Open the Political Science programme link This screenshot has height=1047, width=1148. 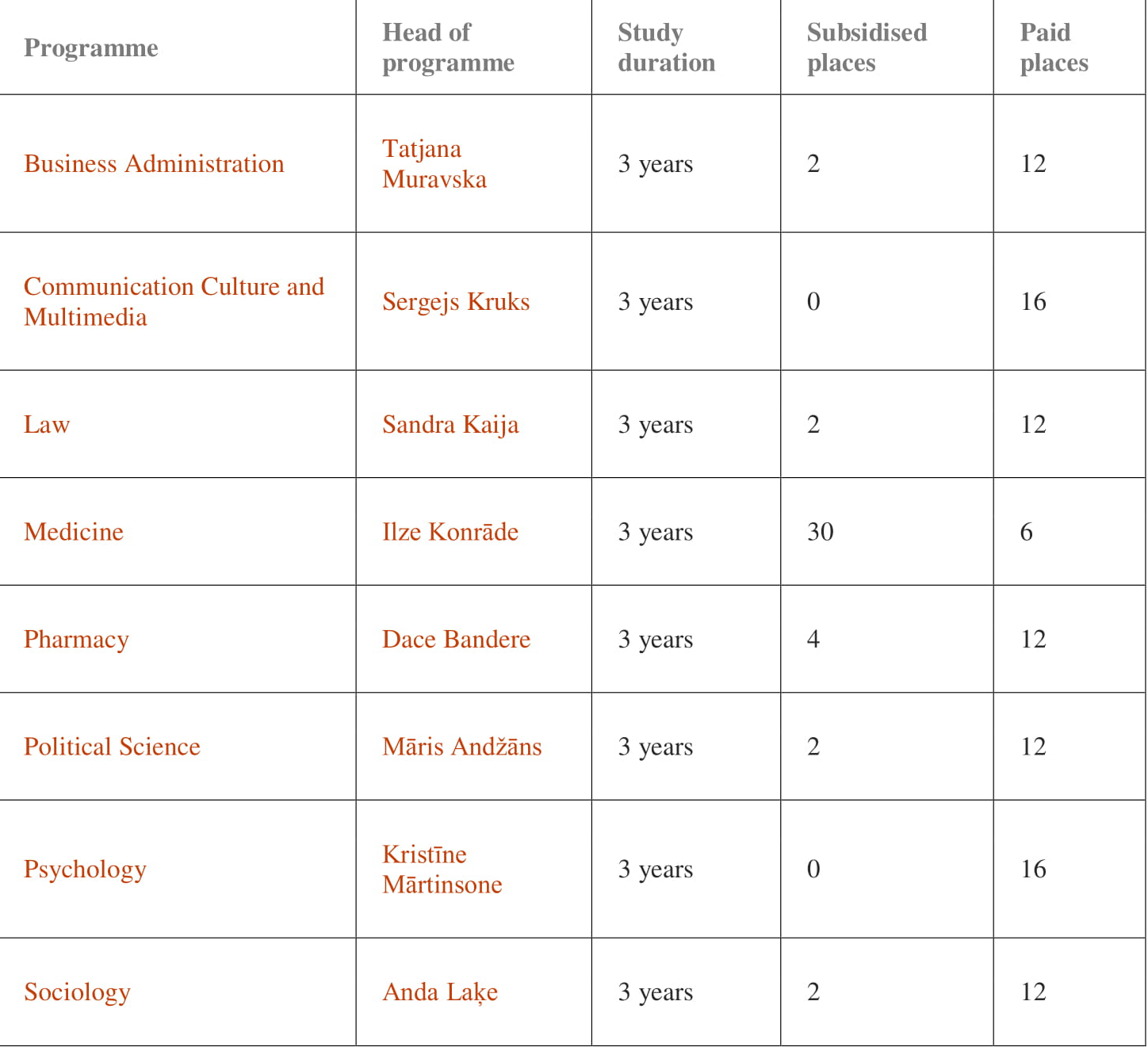pos(112,747)
